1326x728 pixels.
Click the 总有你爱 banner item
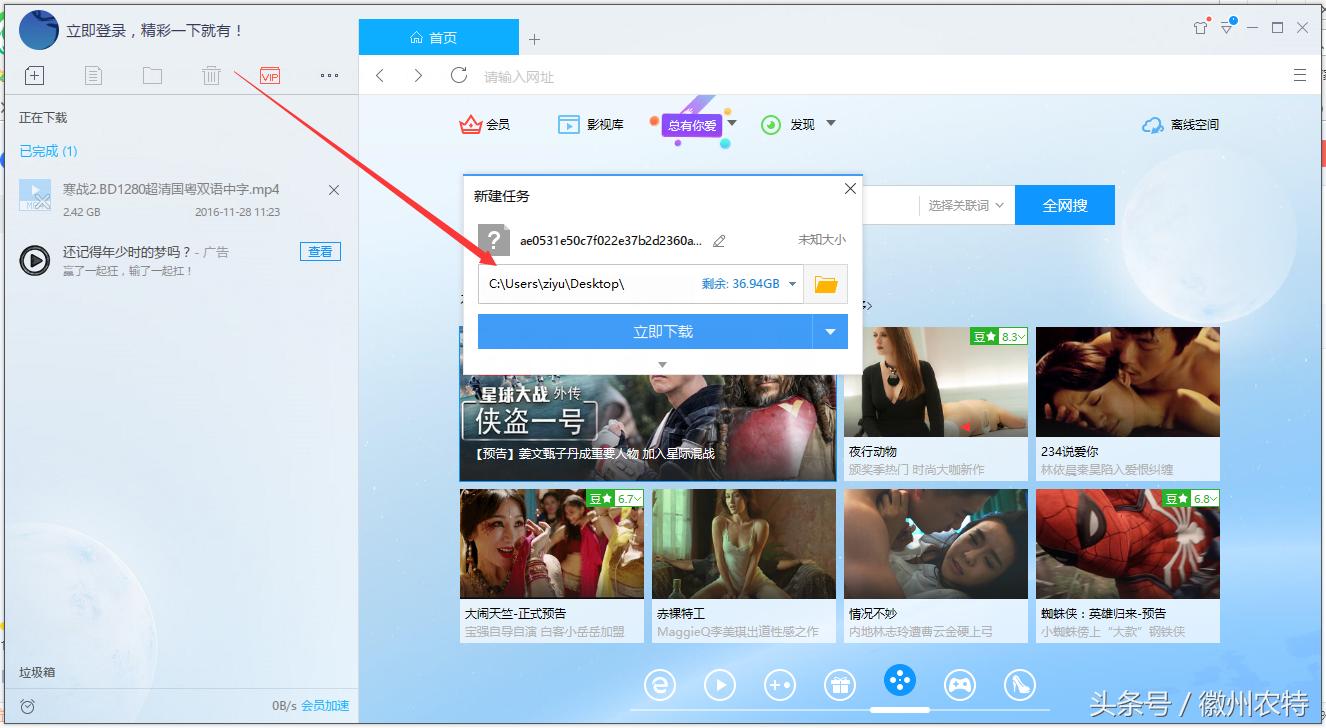(692, 125)
